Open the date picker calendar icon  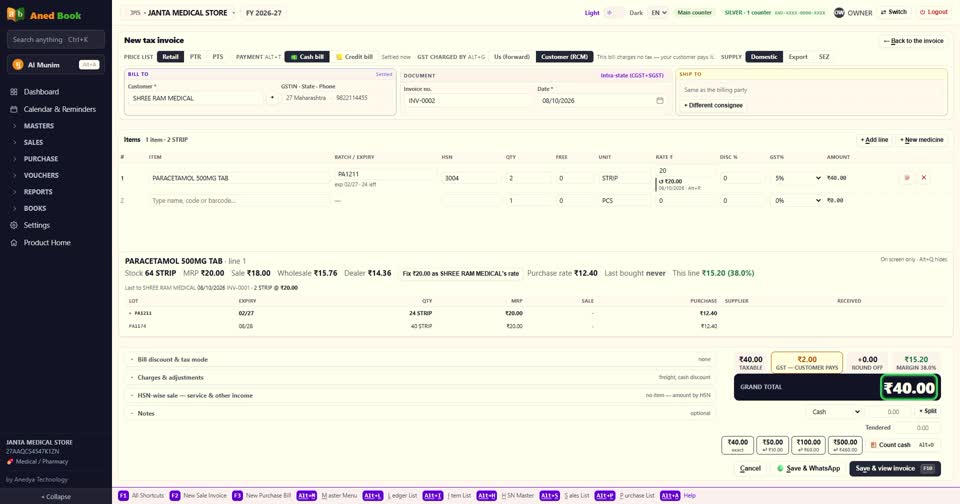(659, 100)
